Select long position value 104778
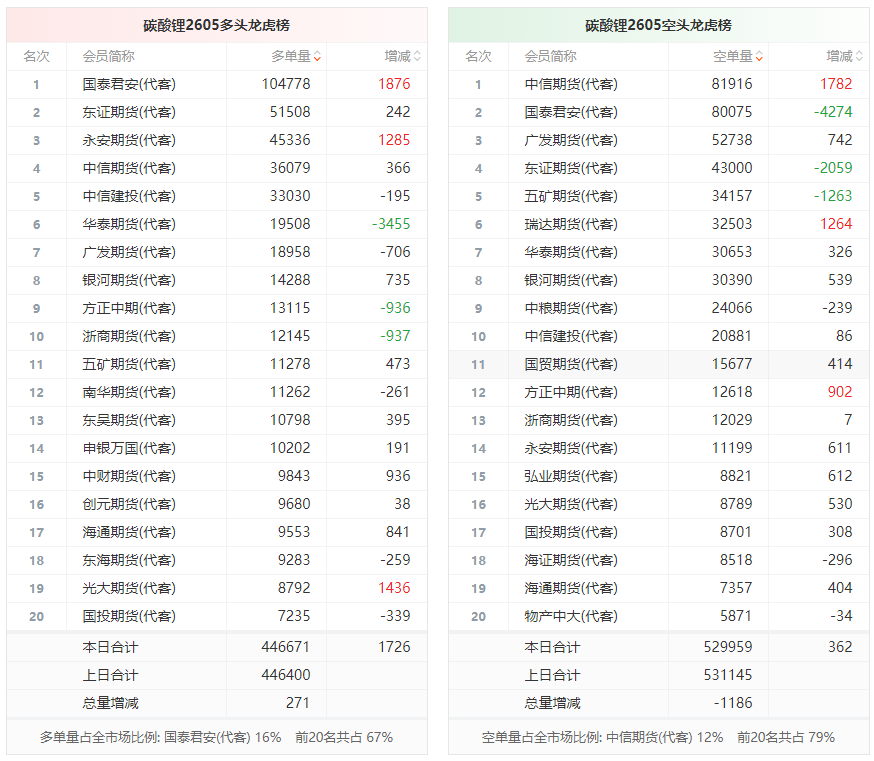The height and width of the screenshot is (761, 874). [x=286, y=84]
